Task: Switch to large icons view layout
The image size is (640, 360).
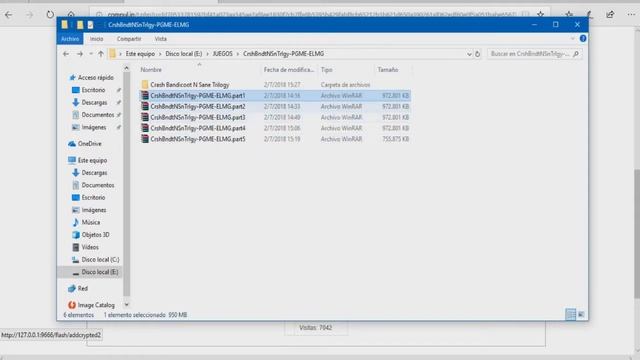Action: click(x=581, y=314)
